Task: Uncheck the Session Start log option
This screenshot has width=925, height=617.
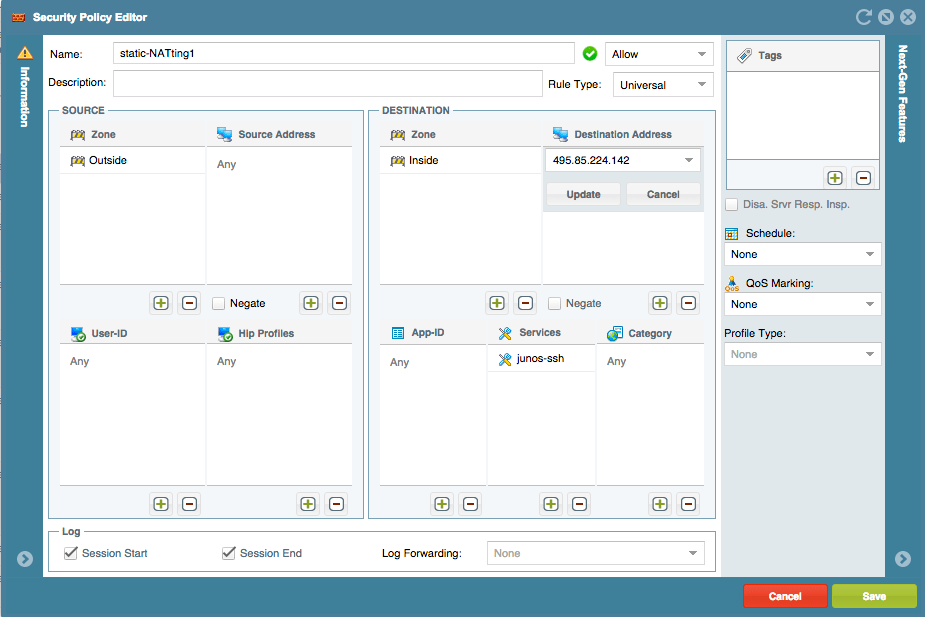Action: coord(71,553)
